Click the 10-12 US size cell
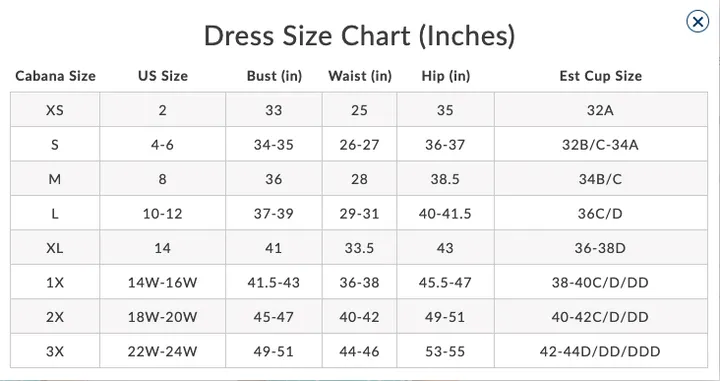This screenshot has height=381, width=720. click(163, 213)
